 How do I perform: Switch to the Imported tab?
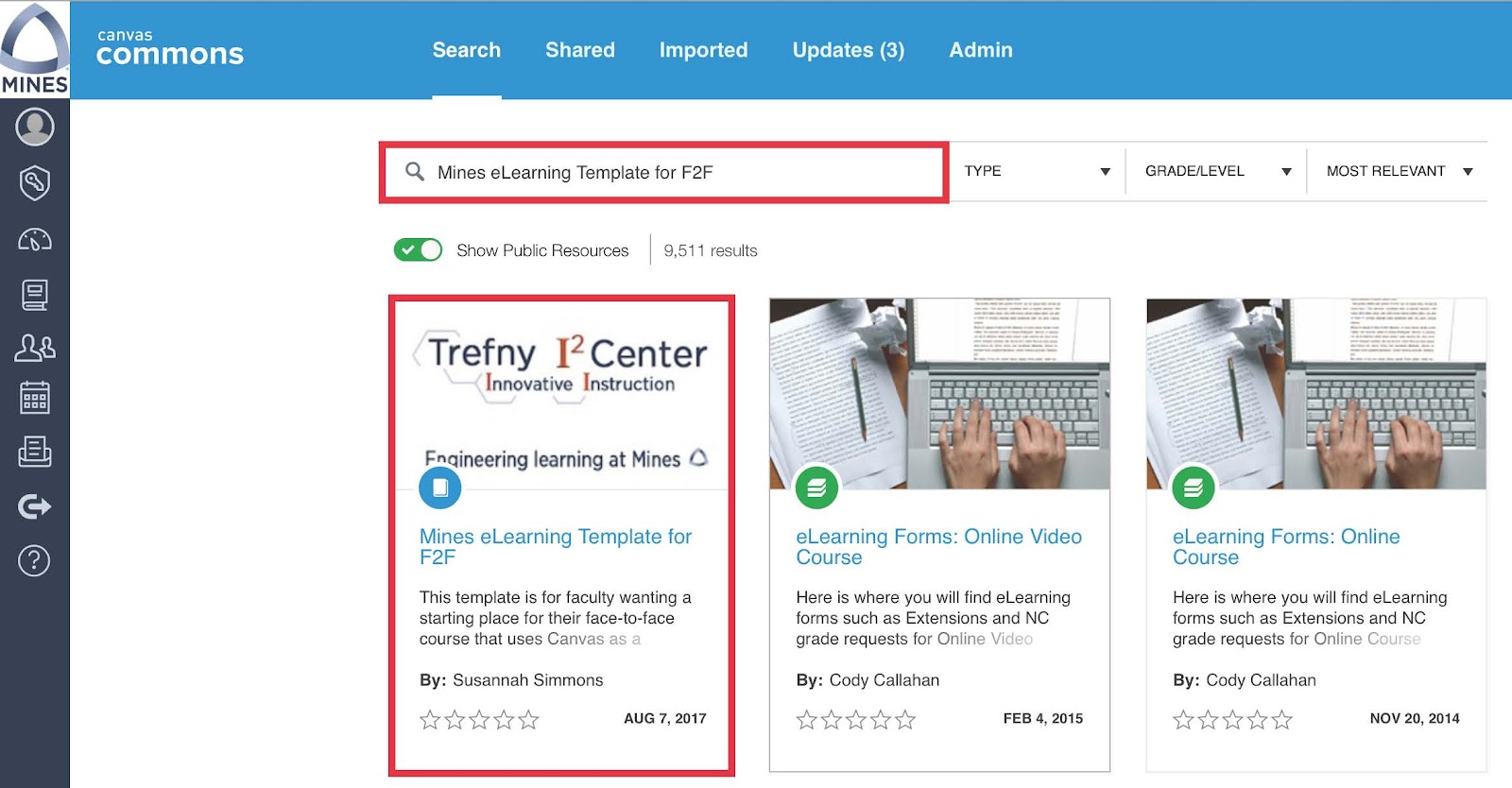tap(703, 50)
